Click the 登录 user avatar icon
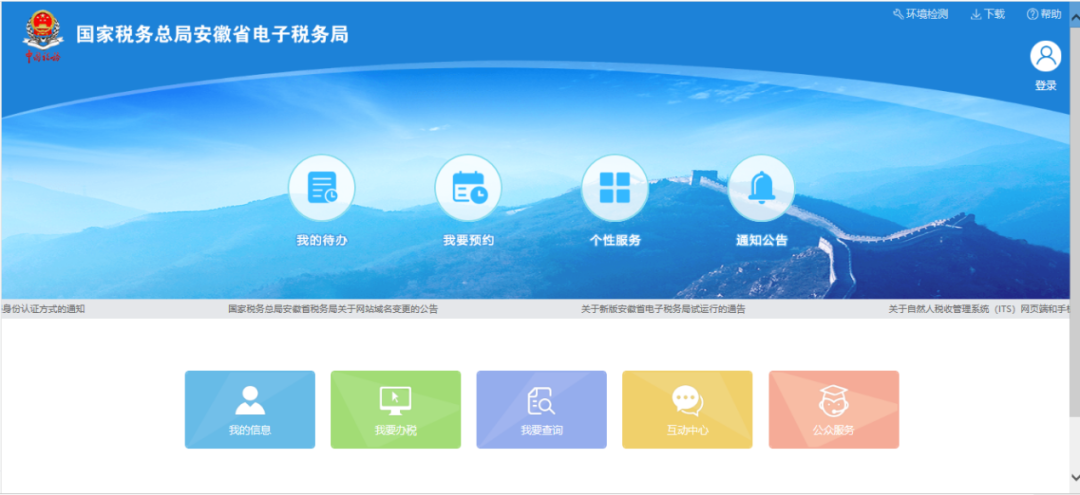 click(x=1046, y=56)
